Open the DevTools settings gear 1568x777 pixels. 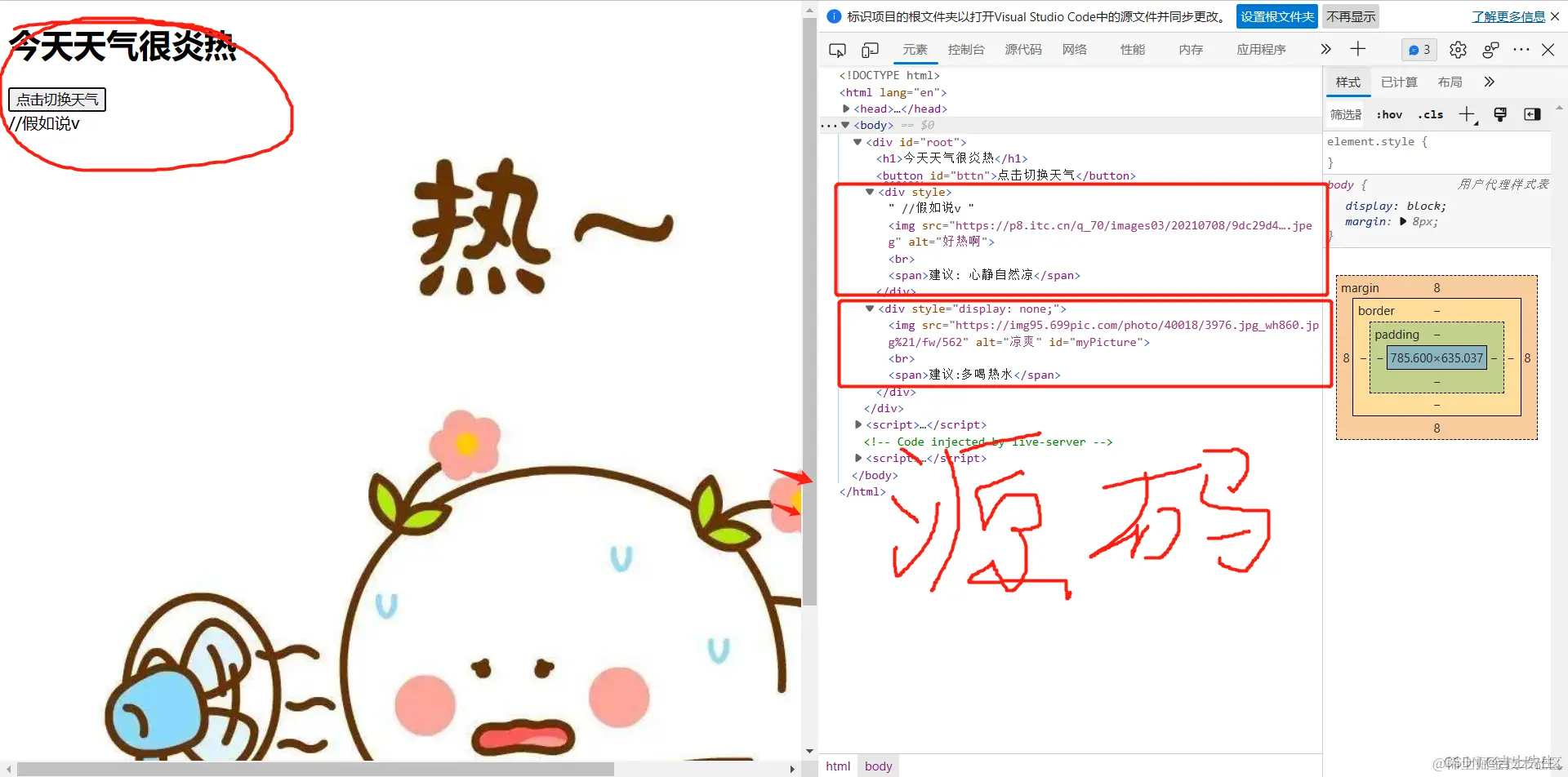click(1458, 50)
